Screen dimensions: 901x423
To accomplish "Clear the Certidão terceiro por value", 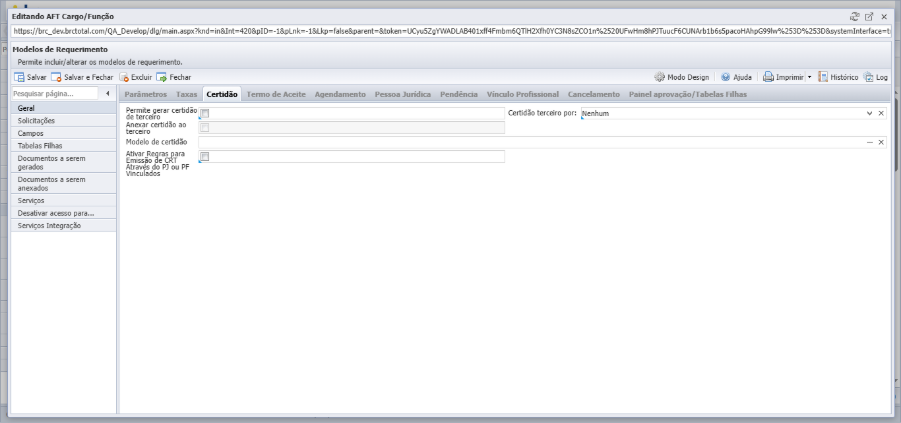I will (881, 114).
